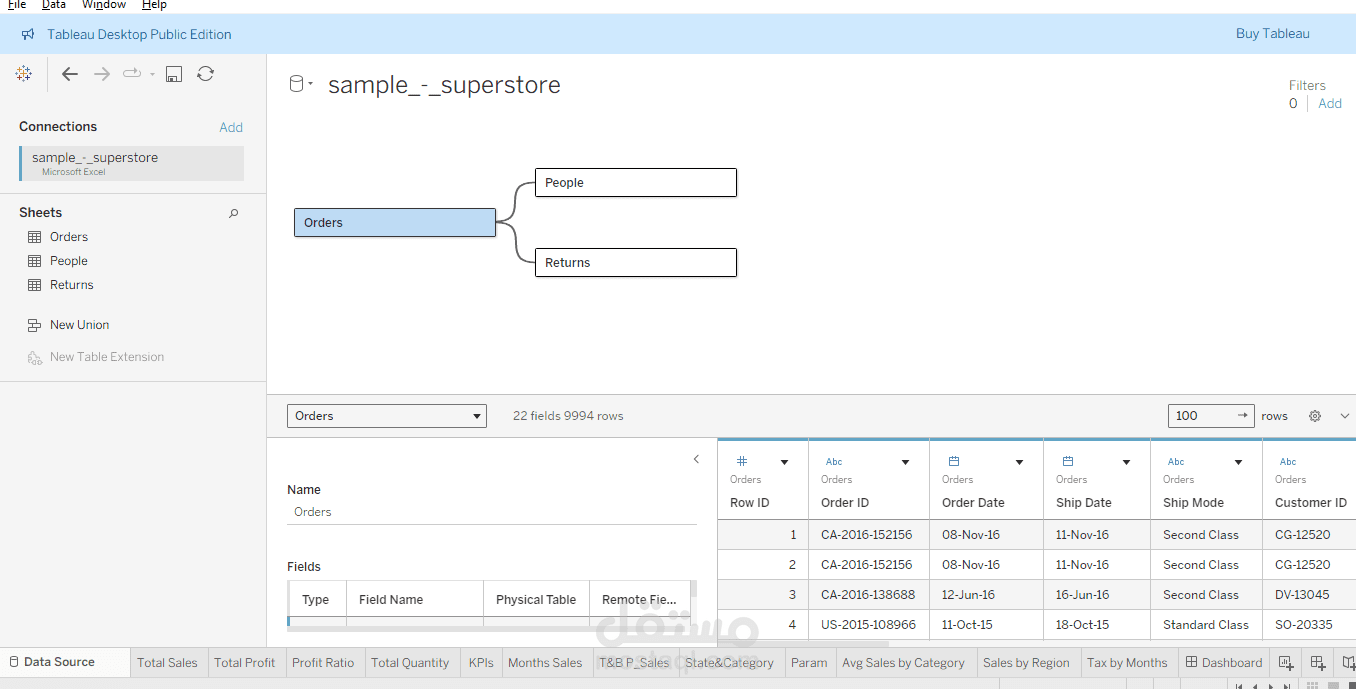Add a new story

(1348, 662)
